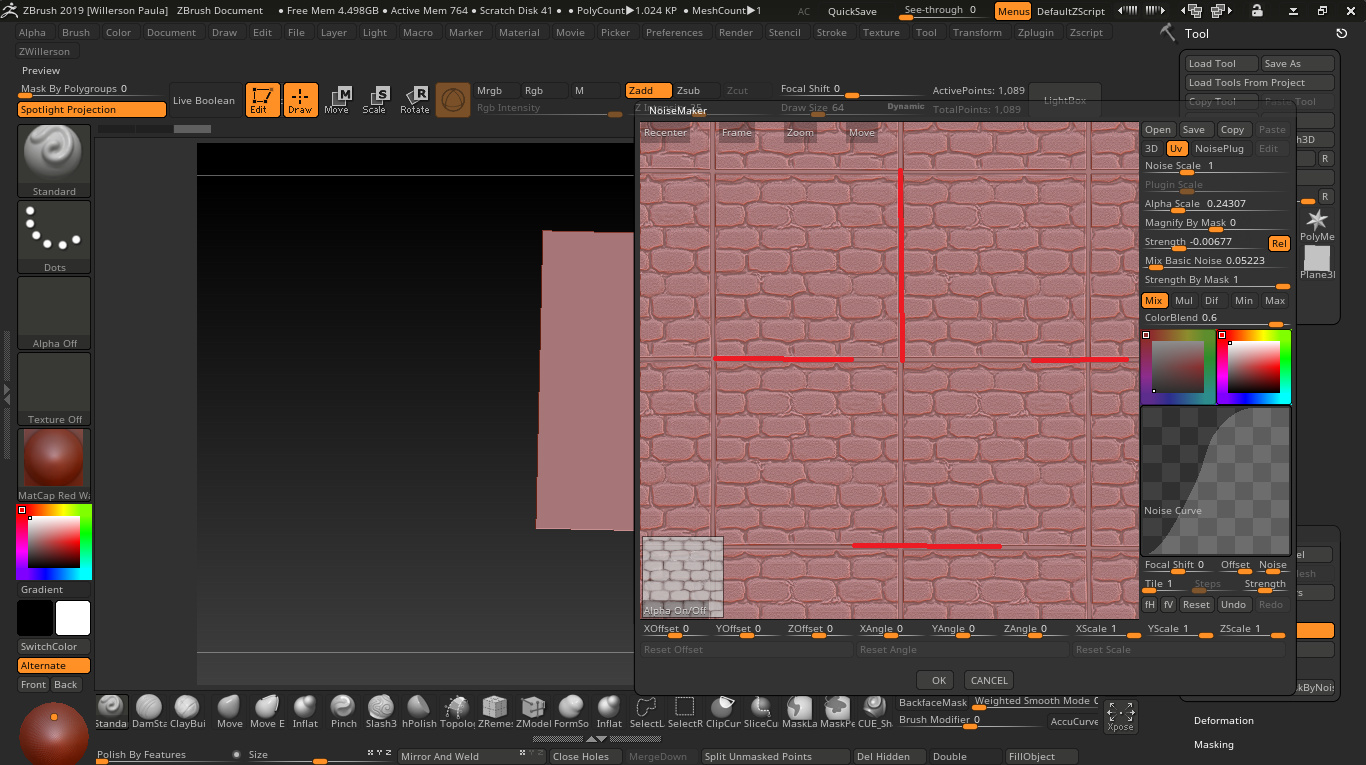Pick the Rotate transform icon
The image size is (1366, 765).
(414, 100)
